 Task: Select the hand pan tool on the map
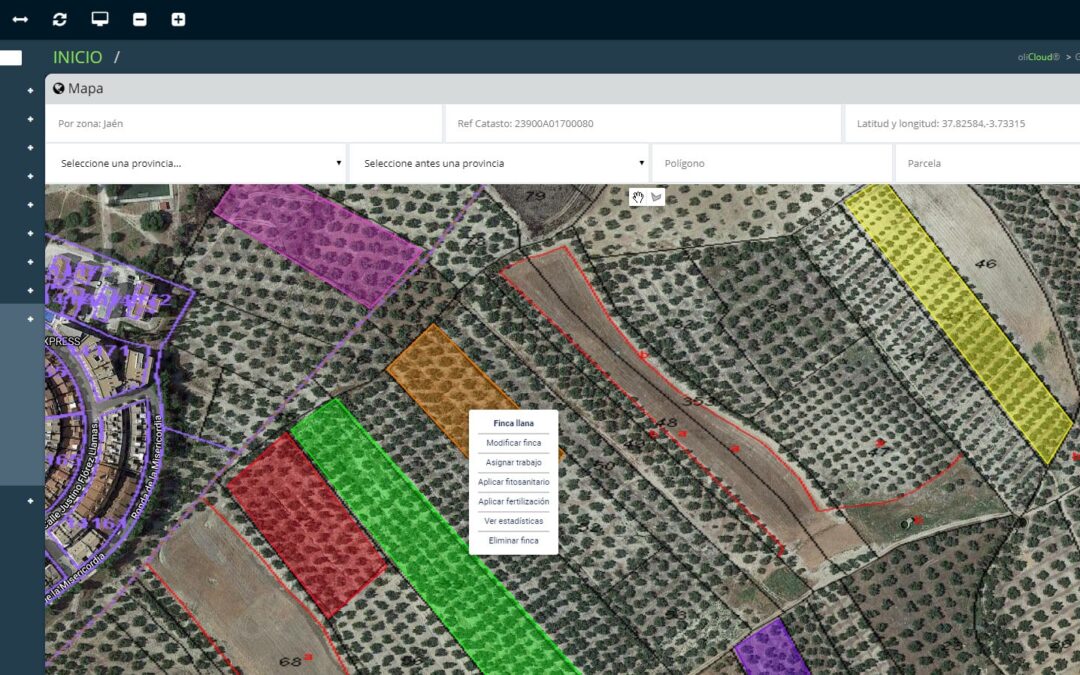(x=637, y=197)
